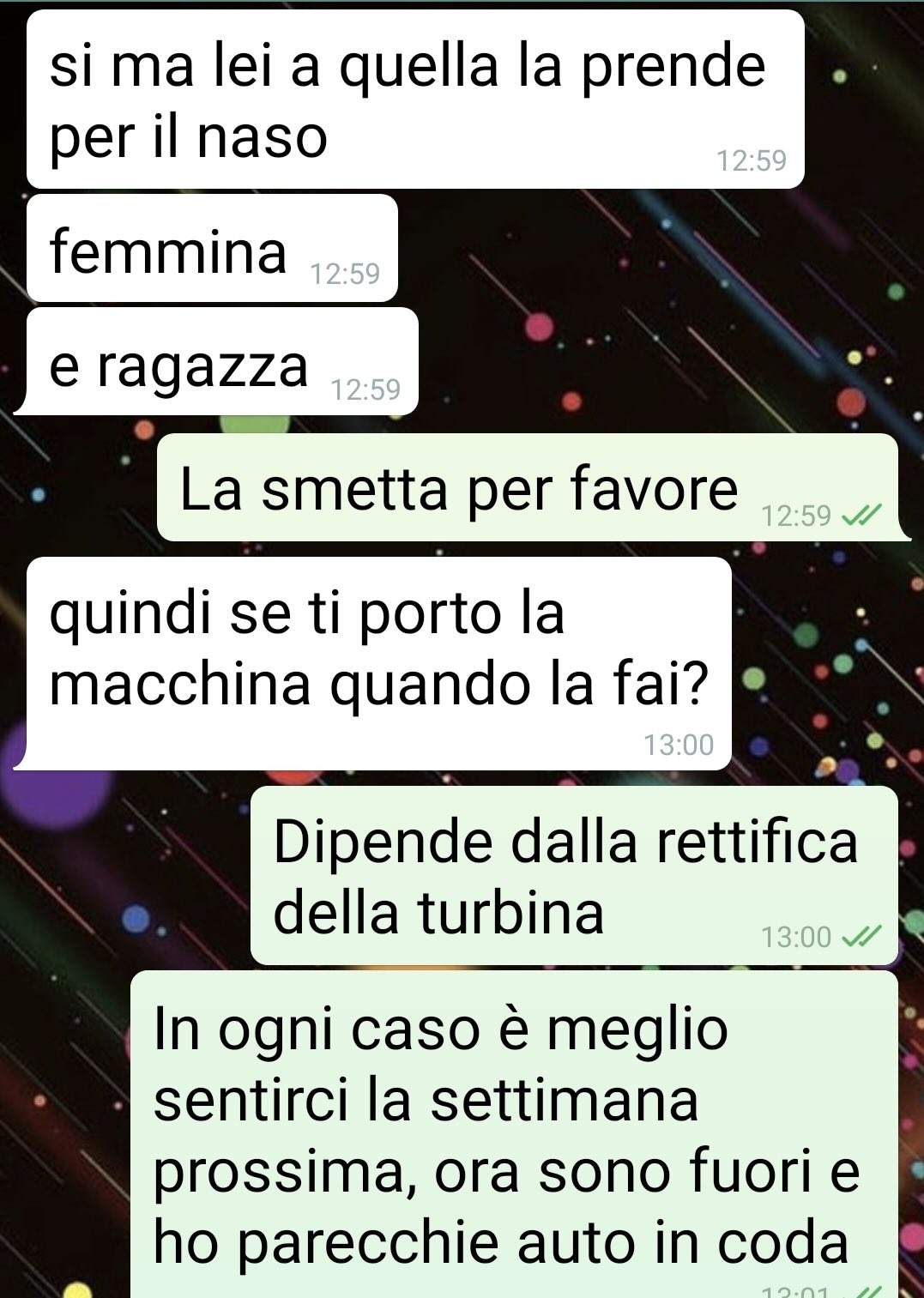Screen dimensions: 924x1298
Task: Click the cut-off 13:01 timestamp on the last message
Action: pyautogui.click(x=796, y=1292)
